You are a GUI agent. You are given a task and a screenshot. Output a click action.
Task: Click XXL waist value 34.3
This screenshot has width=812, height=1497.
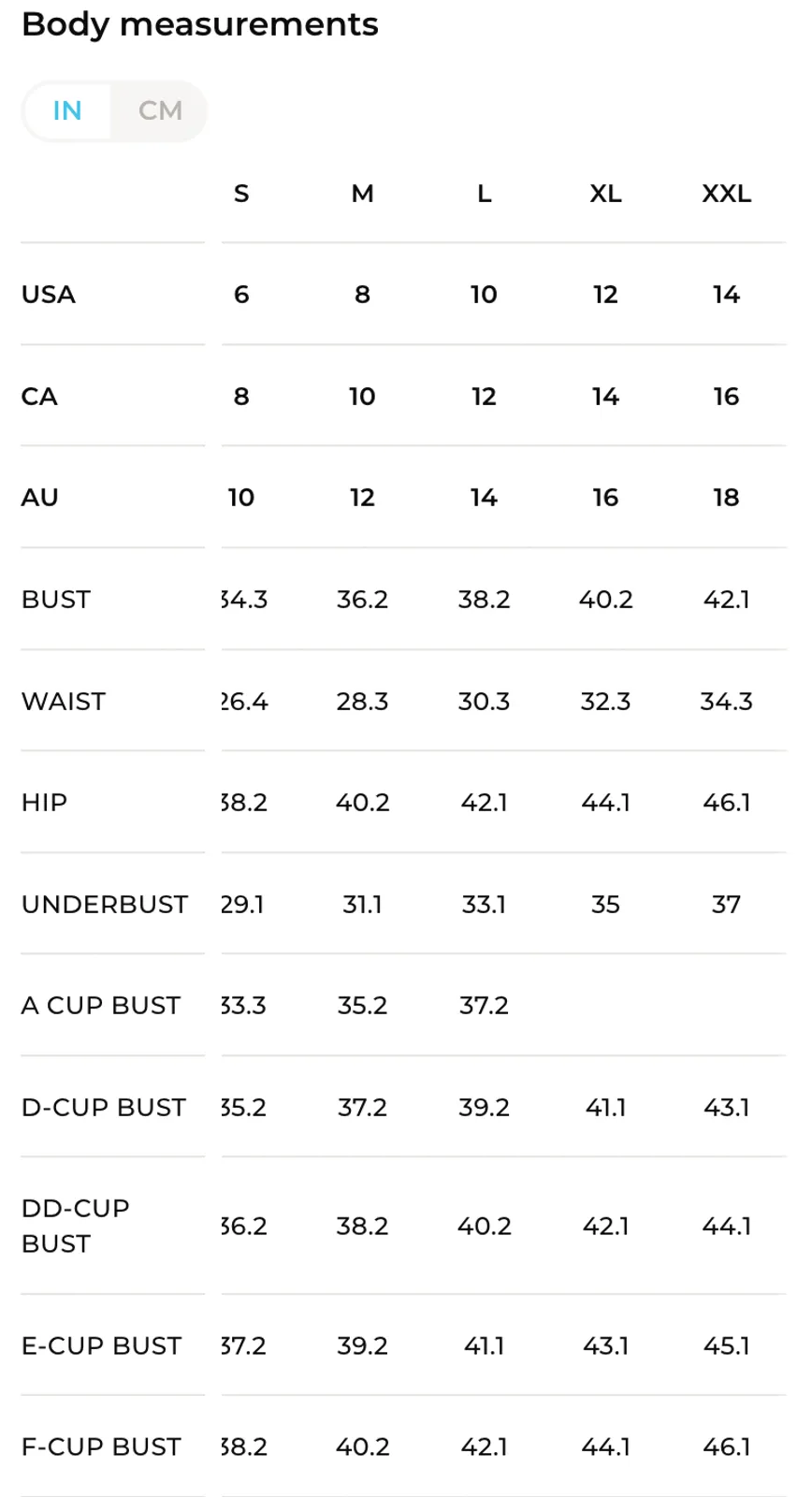pos(727,702)
